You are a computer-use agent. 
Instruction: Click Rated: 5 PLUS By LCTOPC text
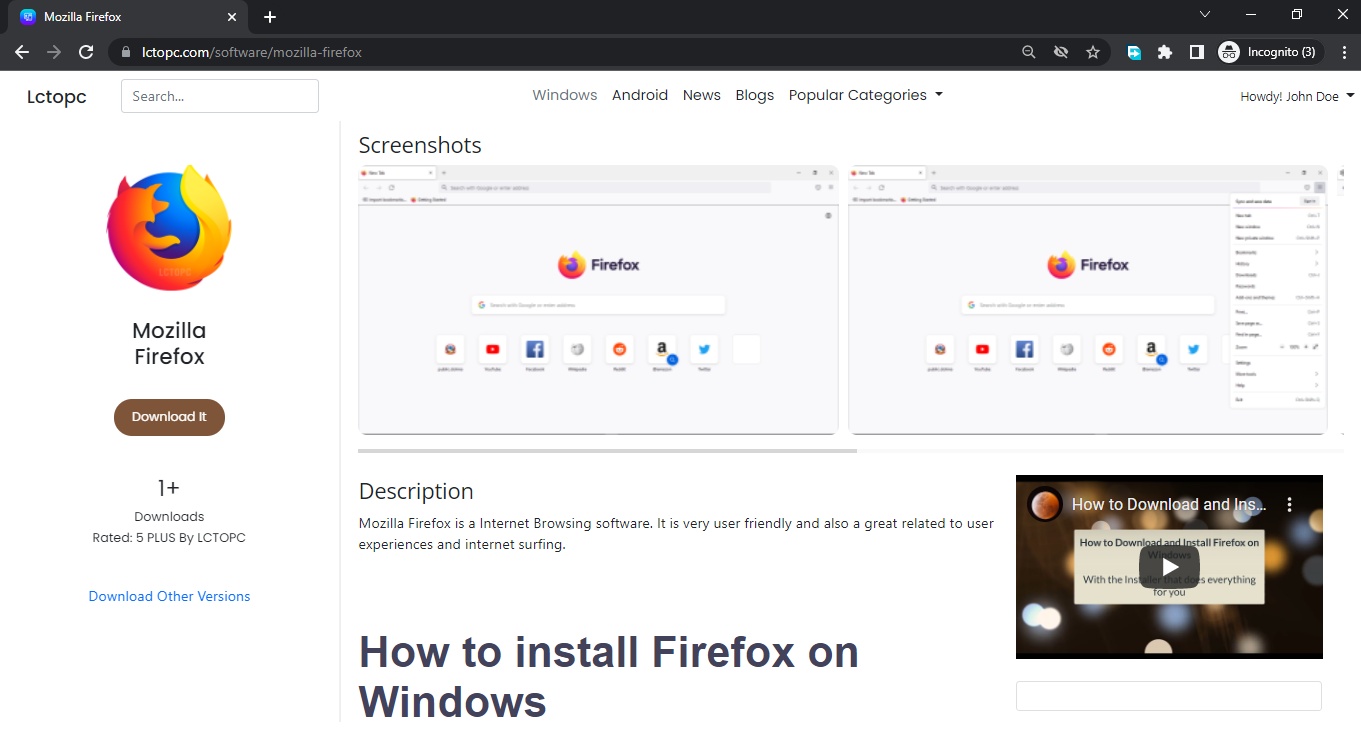tap(169, 538)
